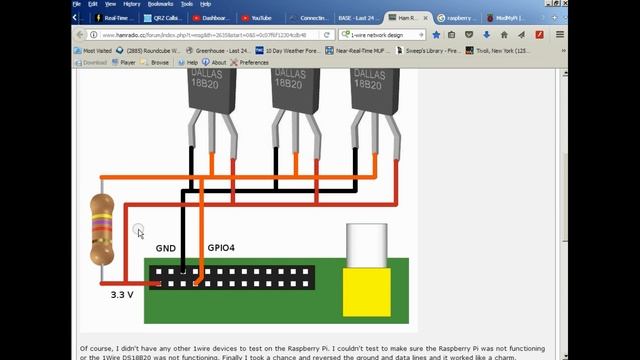Viewport: 640px width, 360px height.
Task: Expand hidden bookmarks with chevron
Action: click(563, 51)
